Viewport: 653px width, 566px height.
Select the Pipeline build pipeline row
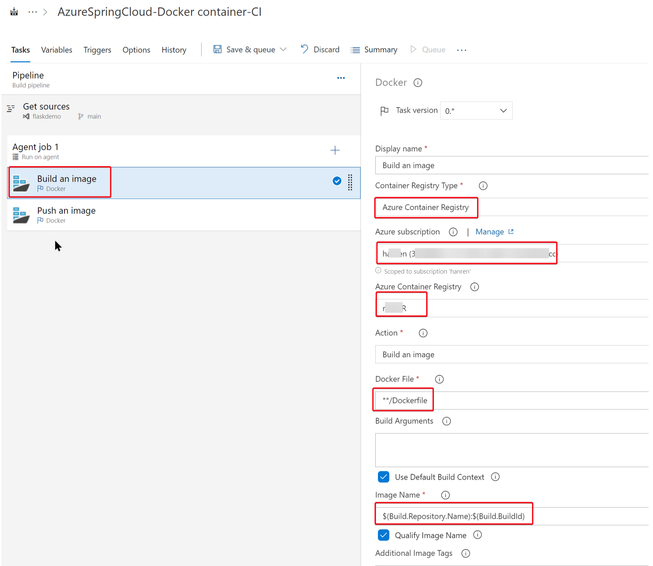pos(181,79)
